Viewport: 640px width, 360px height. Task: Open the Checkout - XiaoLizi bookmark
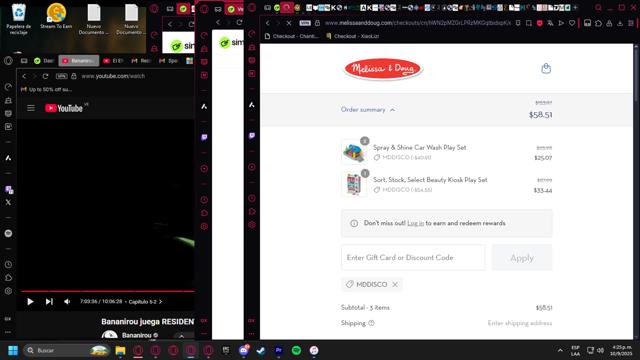(353, 36)
